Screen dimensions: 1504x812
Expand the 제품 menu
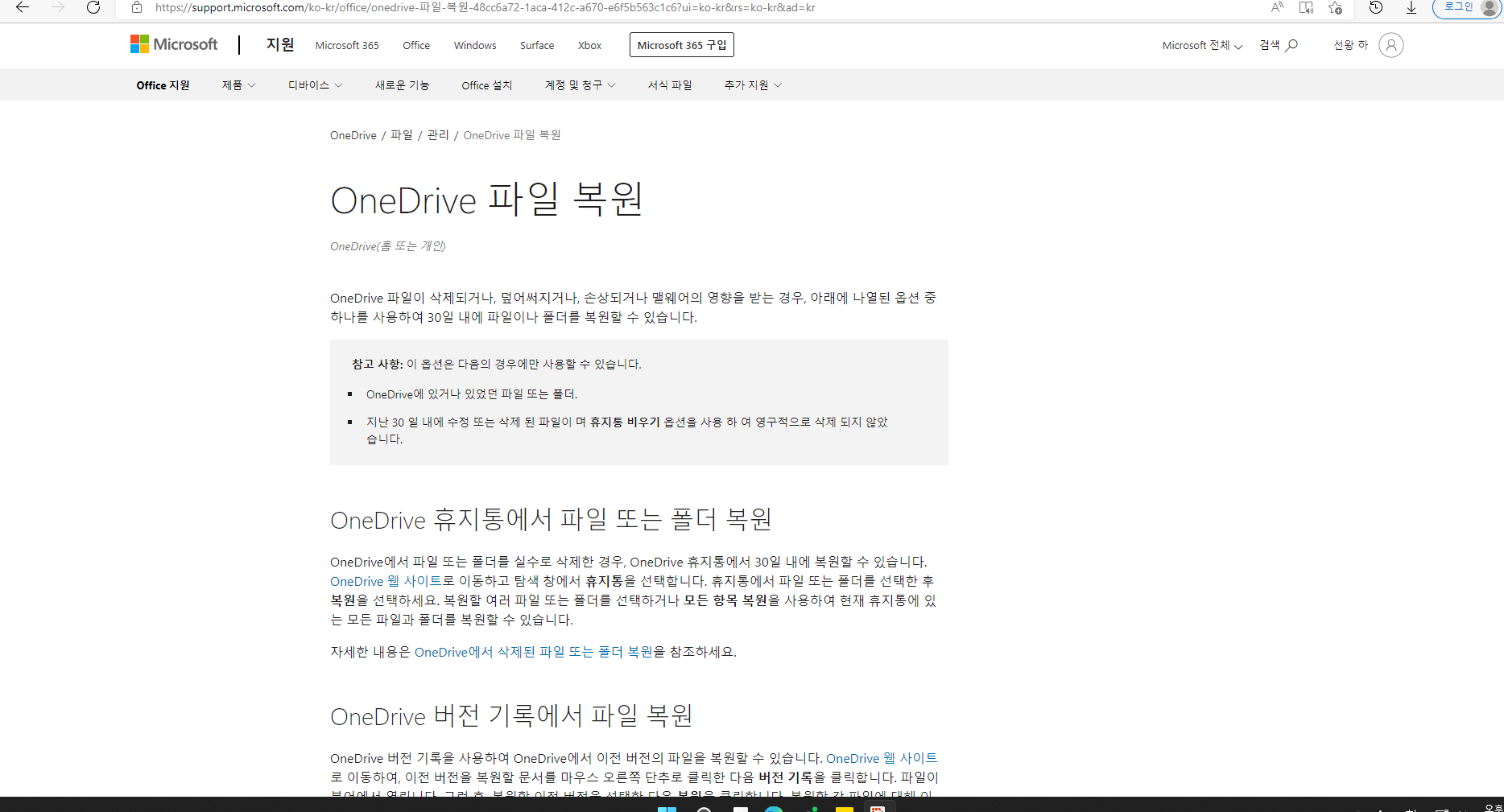pos(238,85)
